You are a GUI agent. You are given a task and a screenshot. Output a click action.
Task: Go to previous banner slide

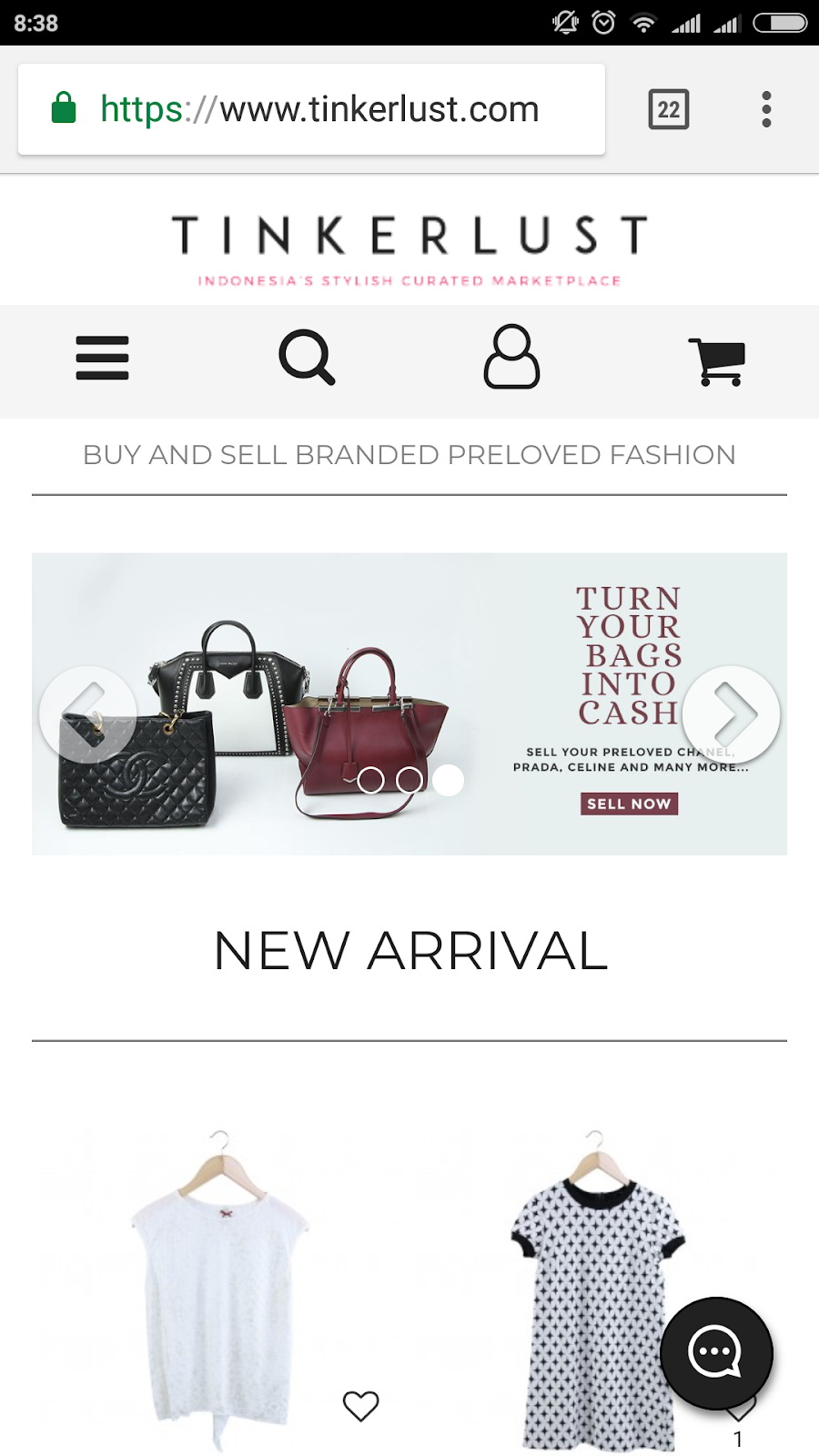coord(88,714)
